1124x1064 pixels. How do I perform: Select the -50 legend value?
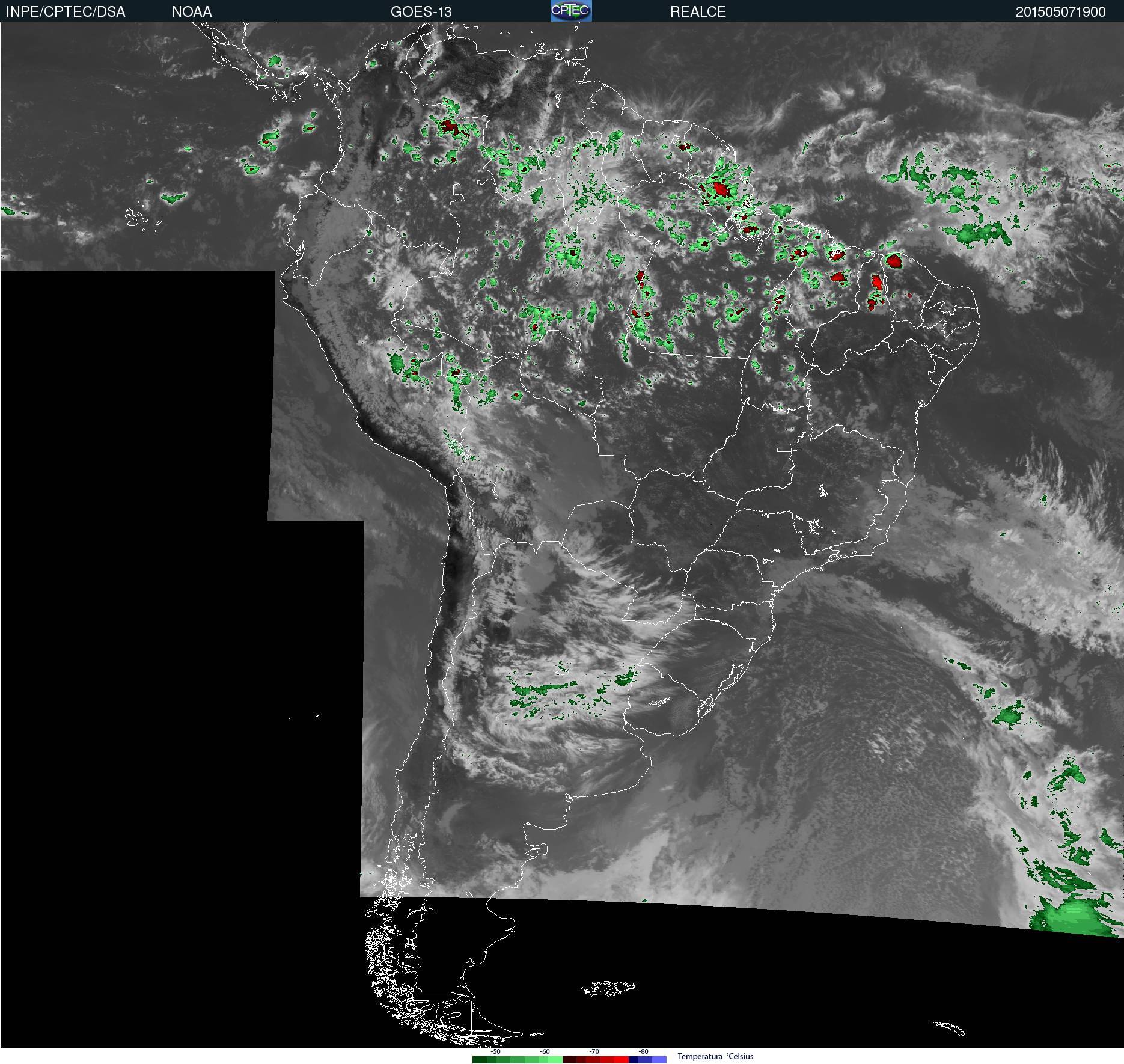[495, 1052]
